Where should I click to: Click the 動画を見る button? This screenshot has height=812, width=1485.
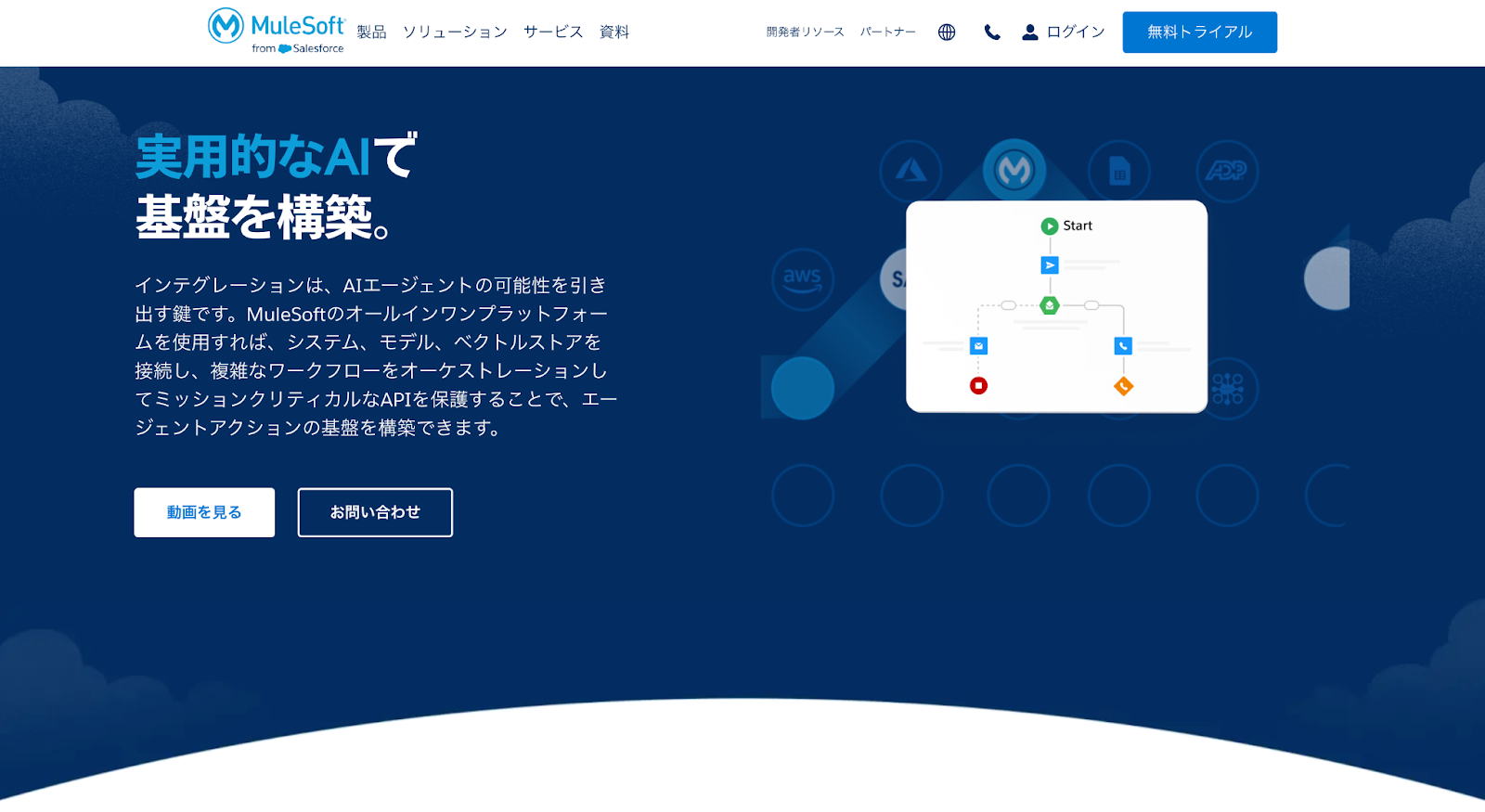[204, 512]
